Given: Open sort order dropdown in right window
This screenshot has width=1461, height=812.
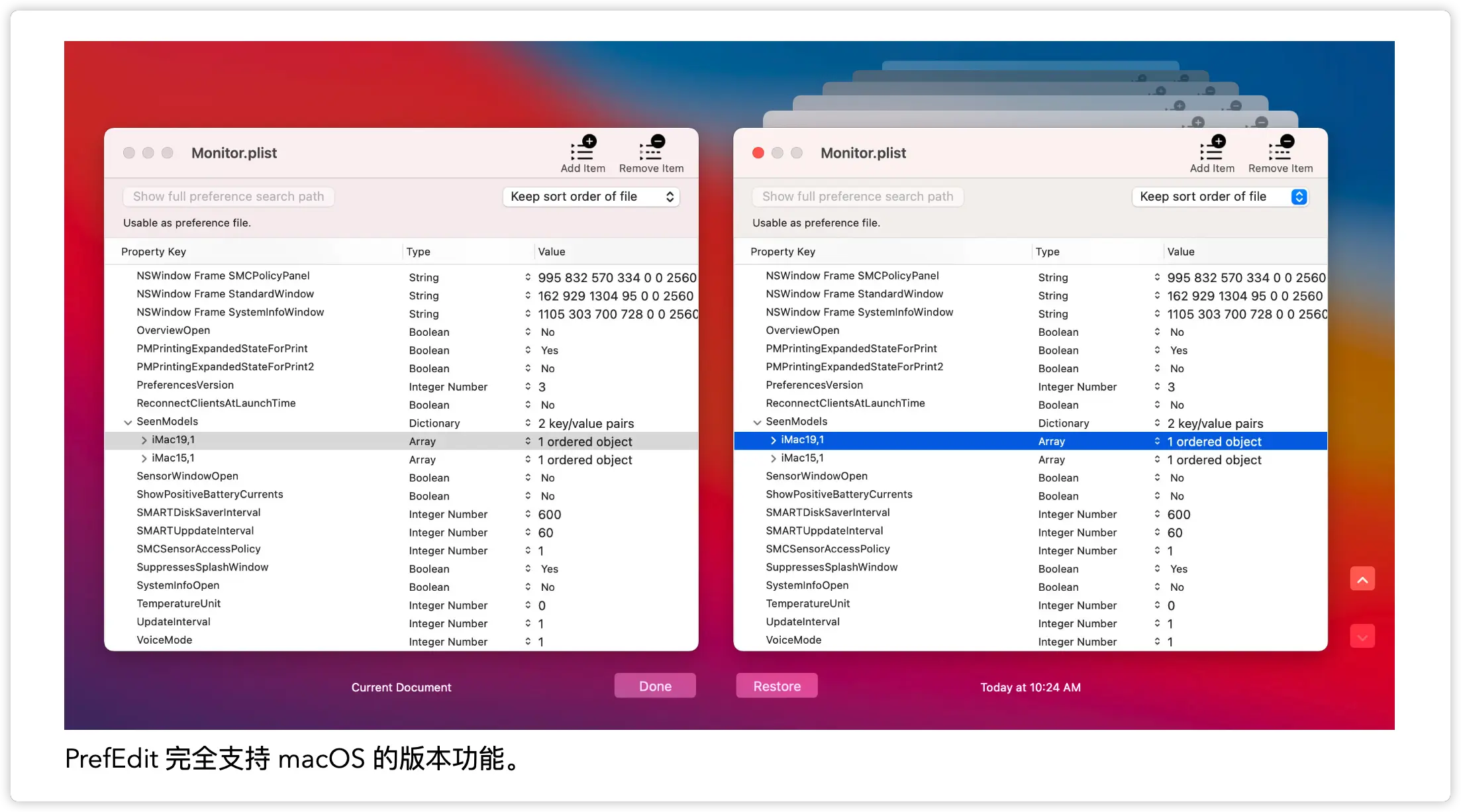Looking at the screenshot, I should 1220,197.
